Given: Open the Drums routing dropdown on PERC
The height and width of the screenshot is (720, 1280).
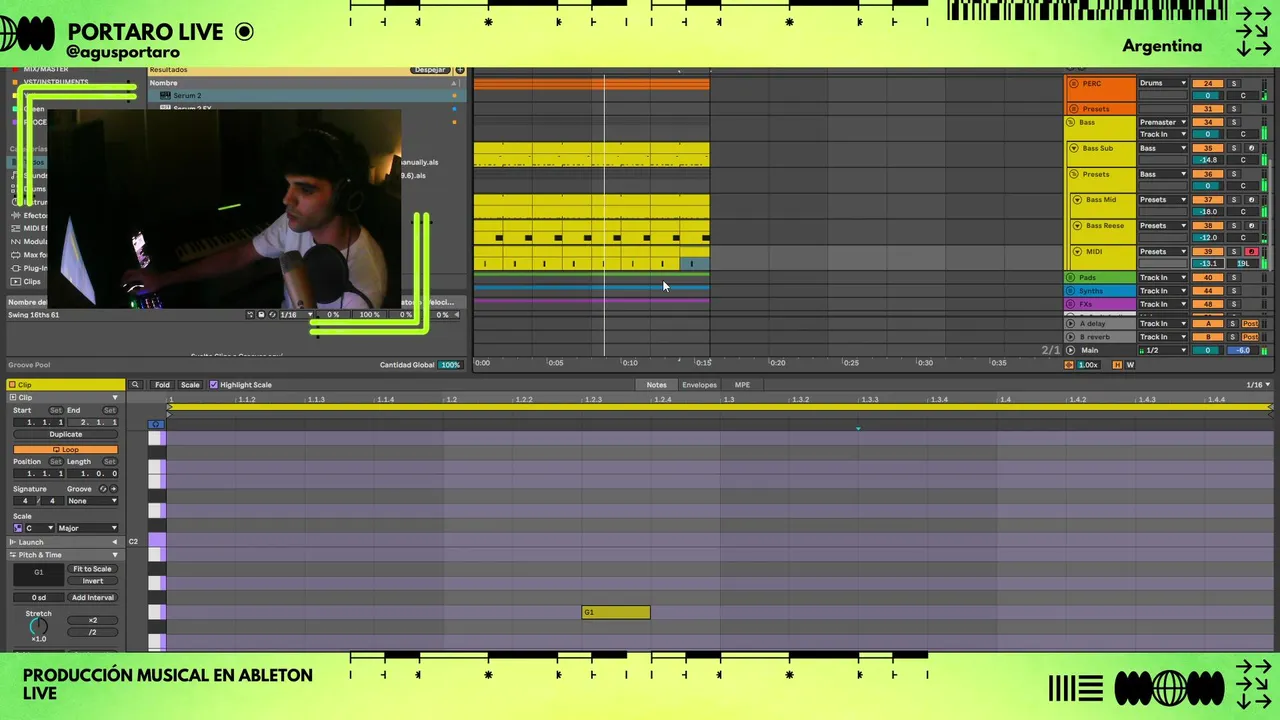Looking at the screenshot, I should (1163, 84).
